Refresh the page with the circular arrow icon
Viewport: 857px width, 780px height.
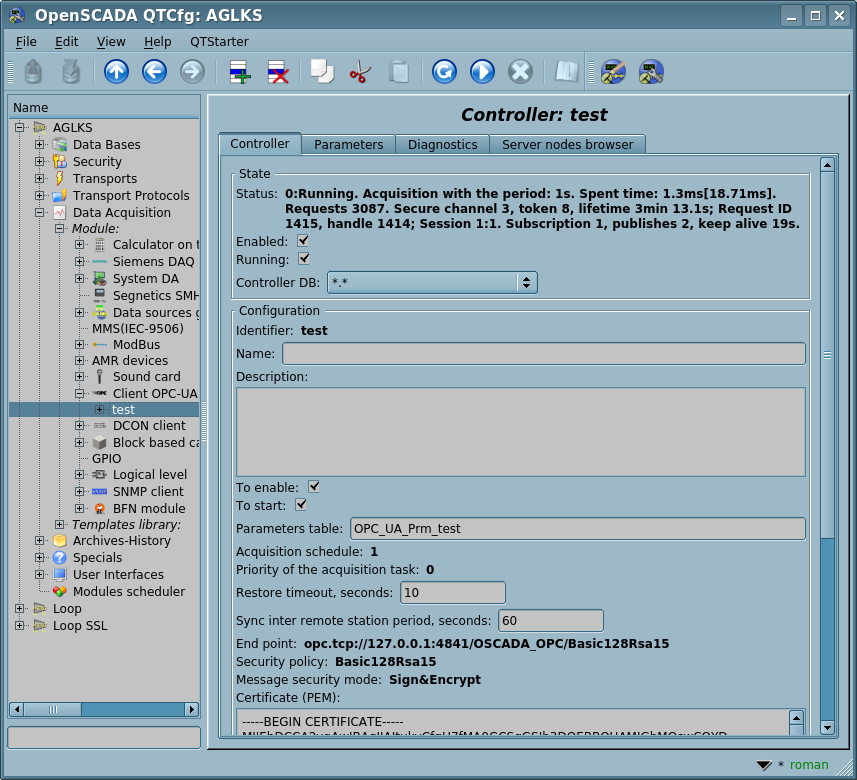pyautogui.click(x=444, y=72)
